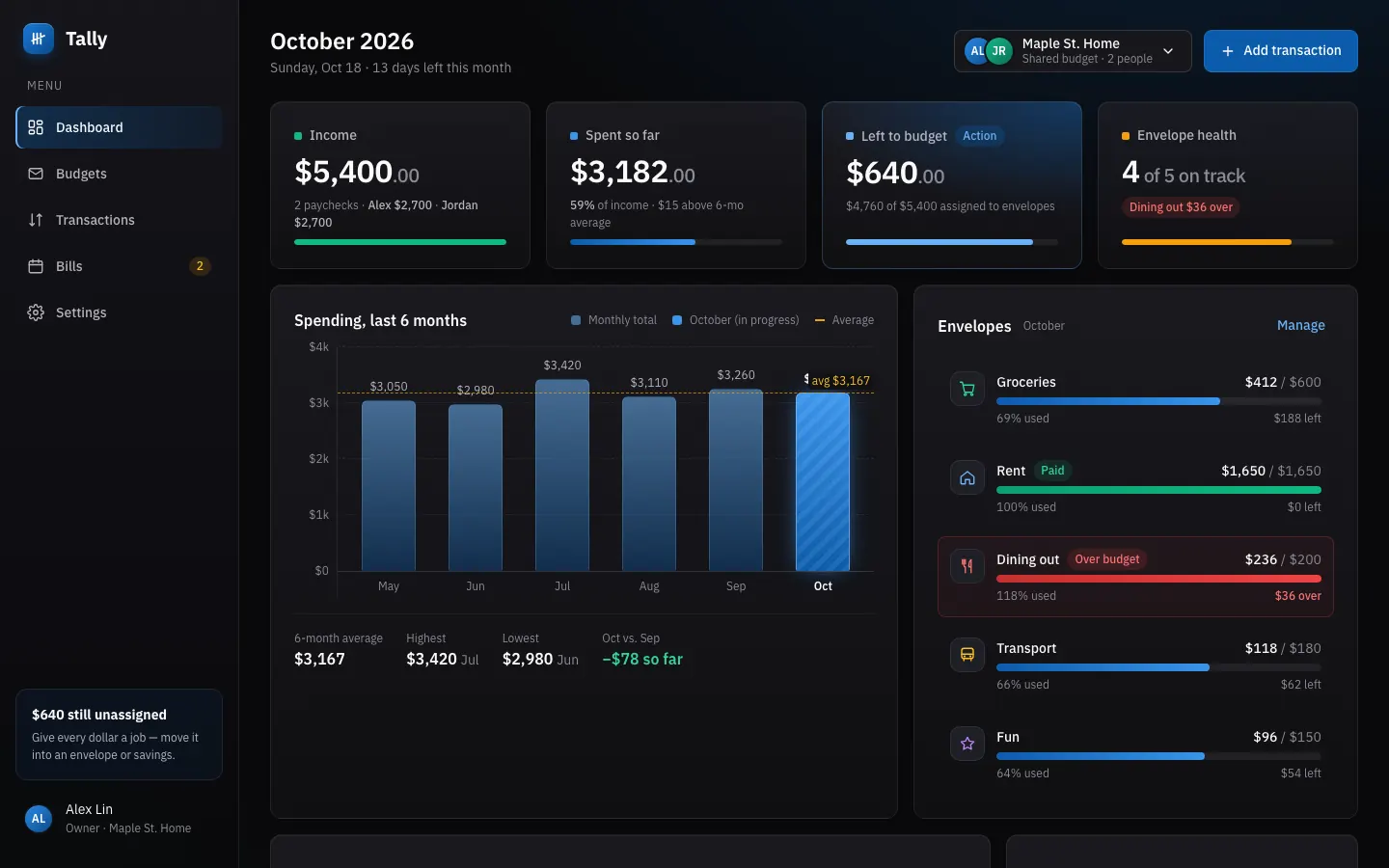Click the AL avatar in budget switcher
The width and height of the screenshot is (1389, 868).
(x=976, y=51)
